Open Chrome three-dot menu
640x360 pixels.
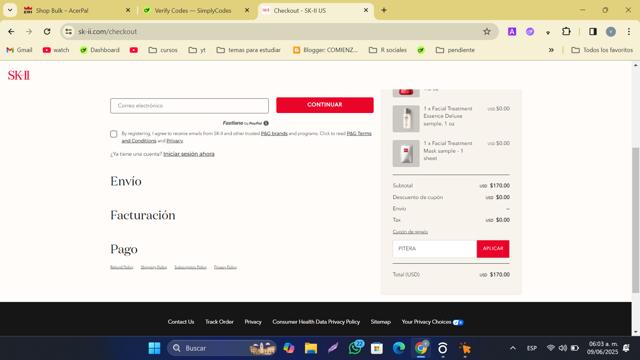(629, 31)
